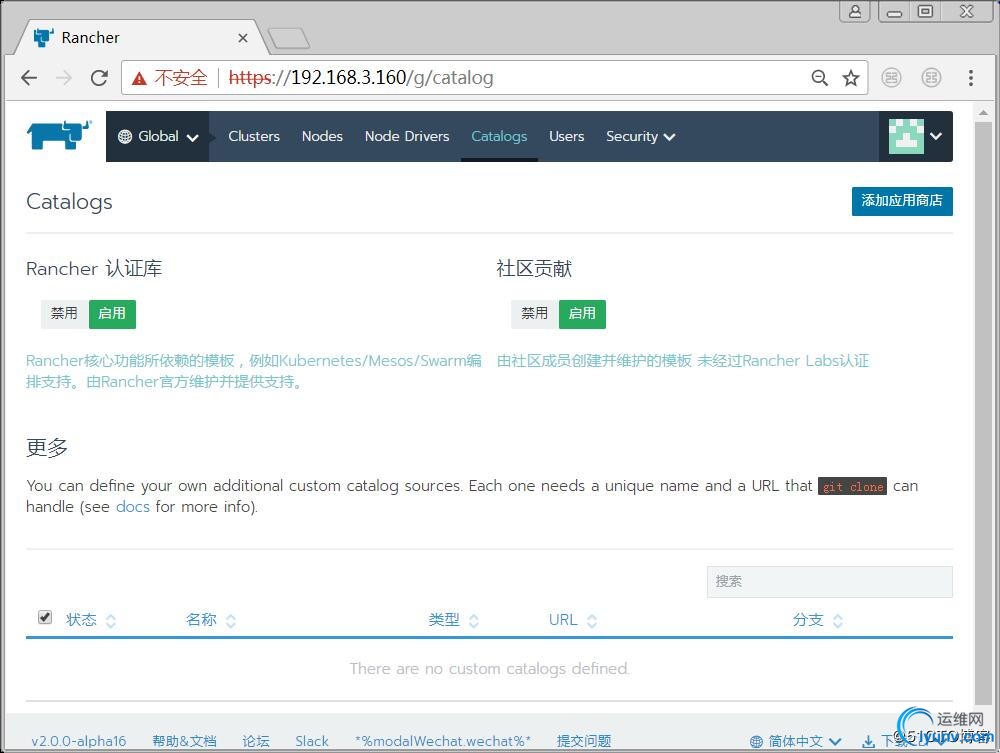The width and height of the screenshot is (1000, 753).
Task: Click the Rancher cow logo
Action: (x=59, y=135)
